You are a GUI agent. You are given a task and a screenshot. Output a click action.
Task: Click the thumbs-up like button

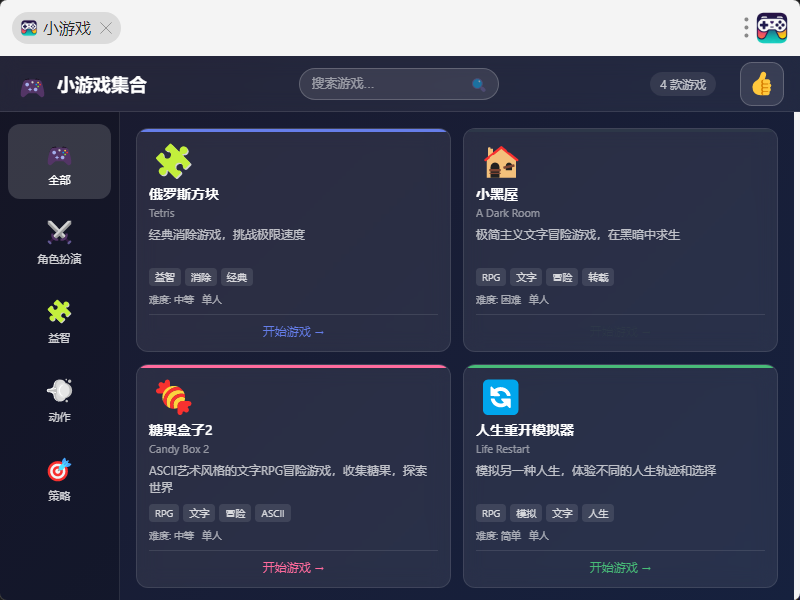coord(761,84)
